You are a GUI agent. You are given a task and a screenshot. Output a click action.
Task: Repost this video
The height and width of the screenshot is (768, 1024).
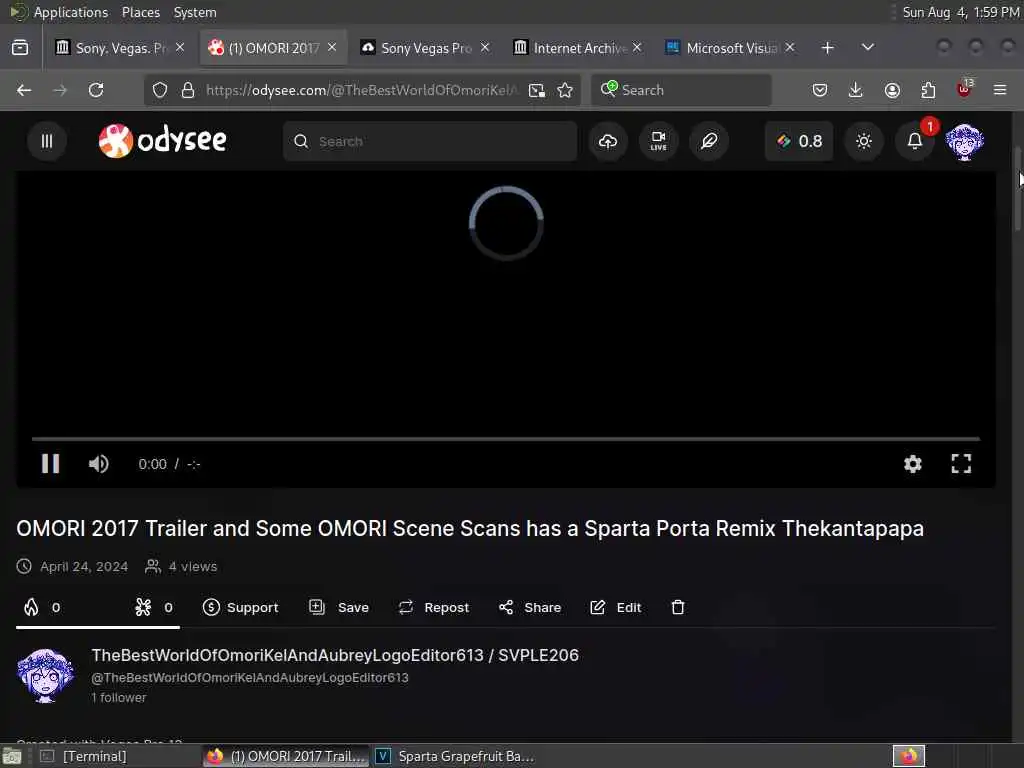[x=434, y=607]
